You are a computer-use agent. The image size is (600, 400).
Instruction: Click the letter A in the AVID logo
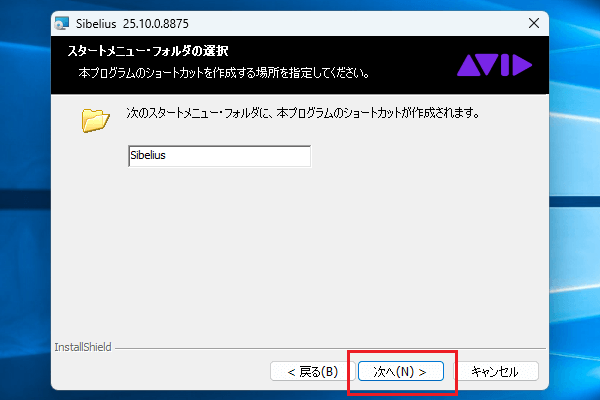coord(469,66)
